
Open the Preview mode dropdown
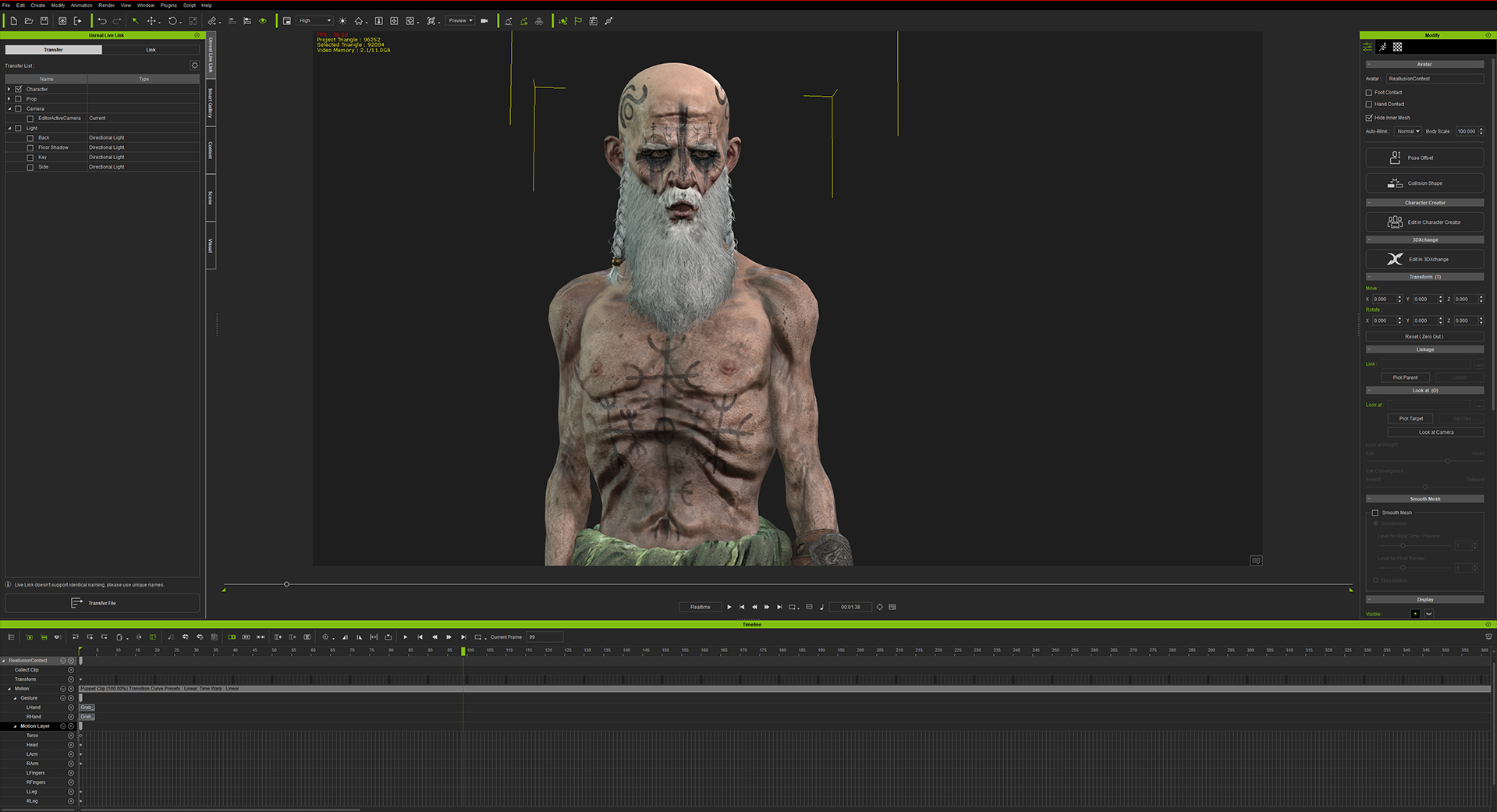(460, 21)
